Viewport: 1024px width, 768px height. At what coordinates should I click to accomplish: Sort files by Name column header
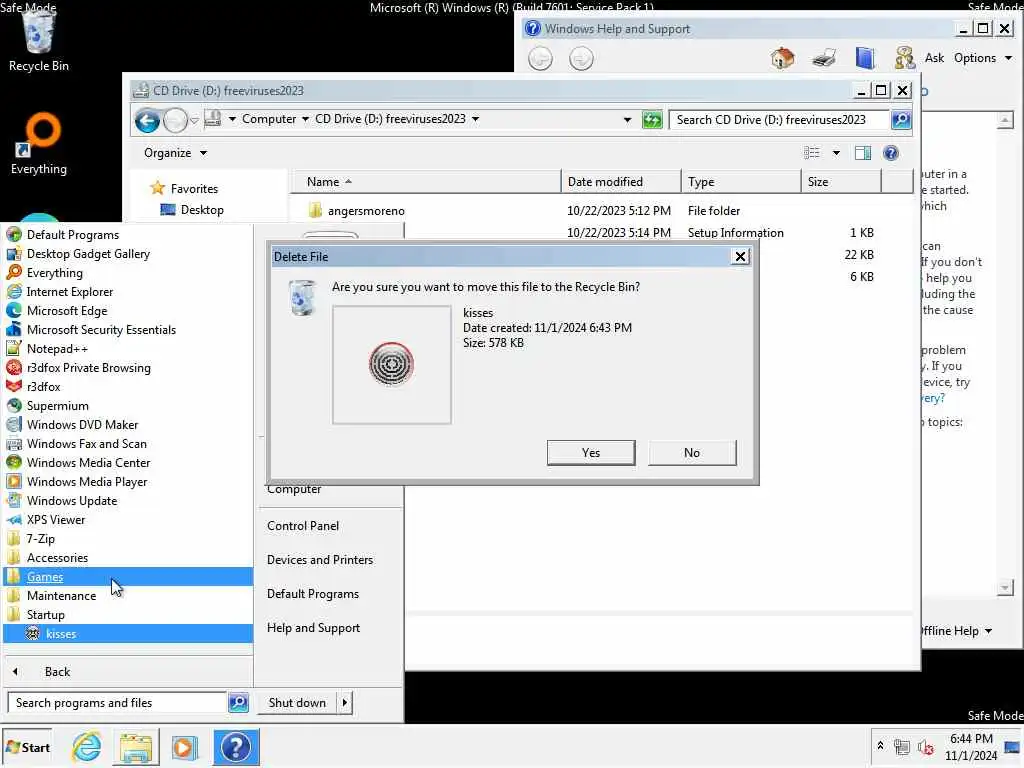[x=426, y=182]
